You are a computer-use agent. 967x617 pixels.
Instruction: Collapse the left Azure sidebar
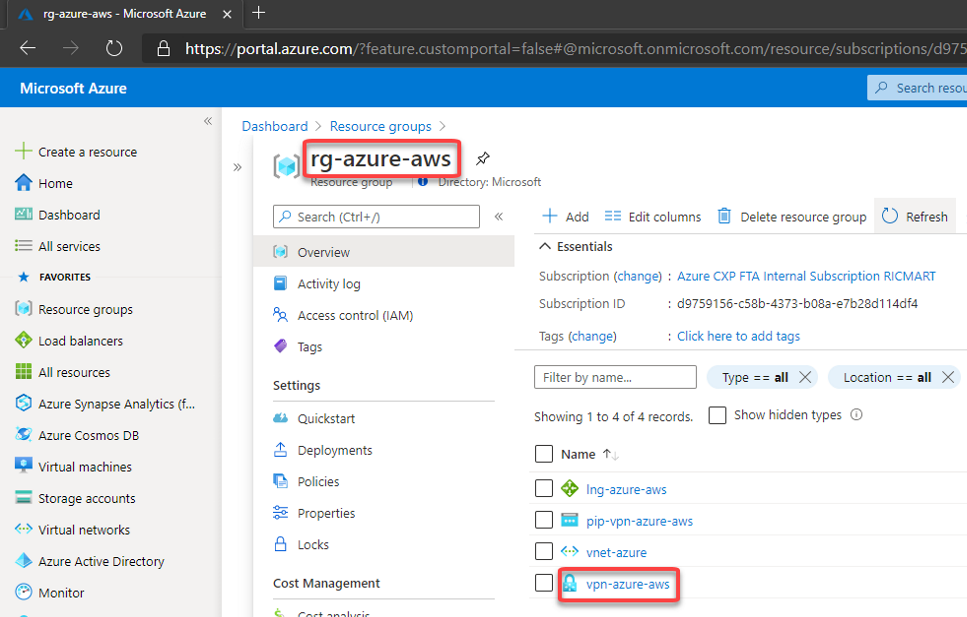click(x=208, y=121)
